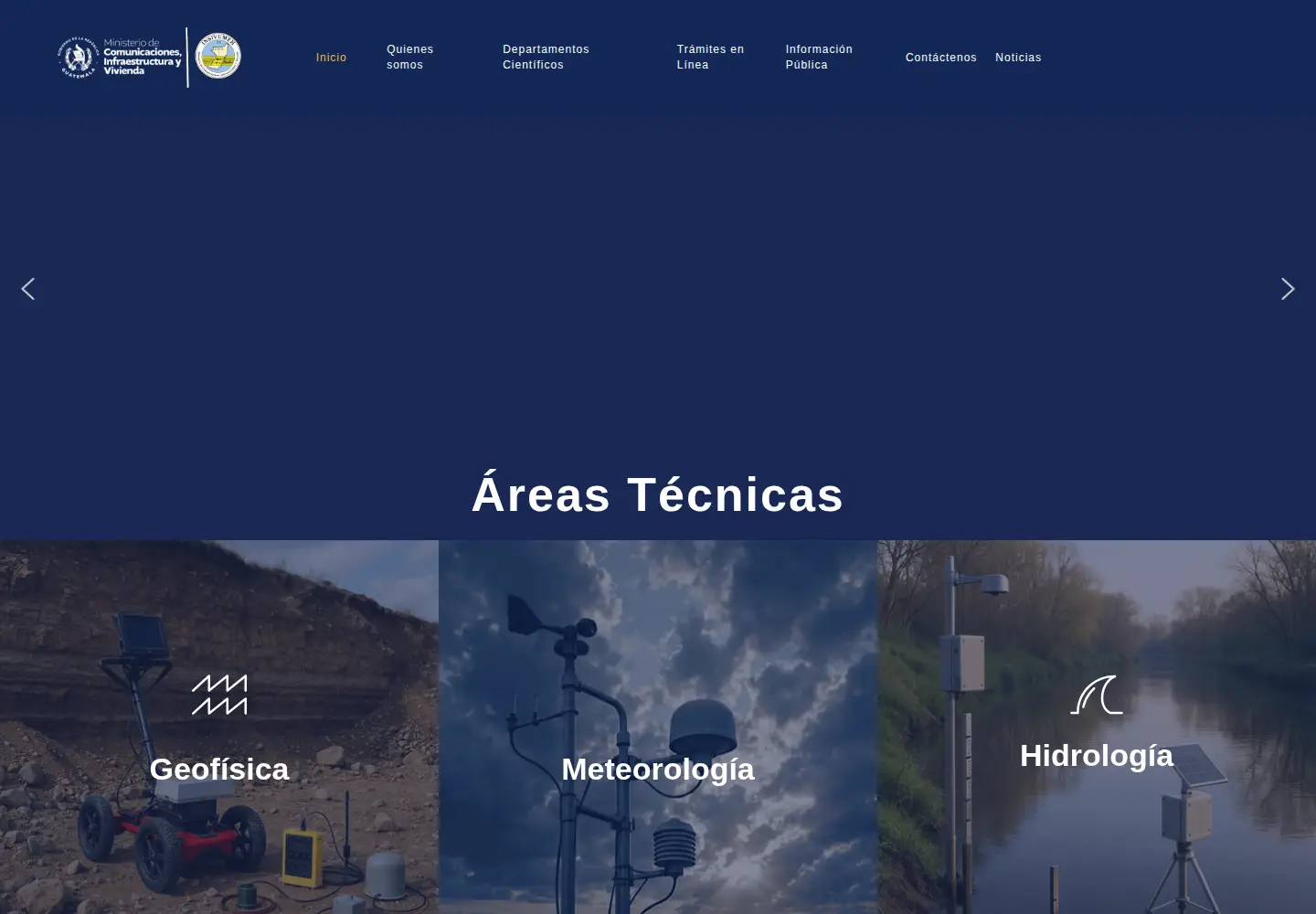Click the Ministerio de Comunicaciones logo
This screenshot has height=914, width=1316.
[120, 57]
